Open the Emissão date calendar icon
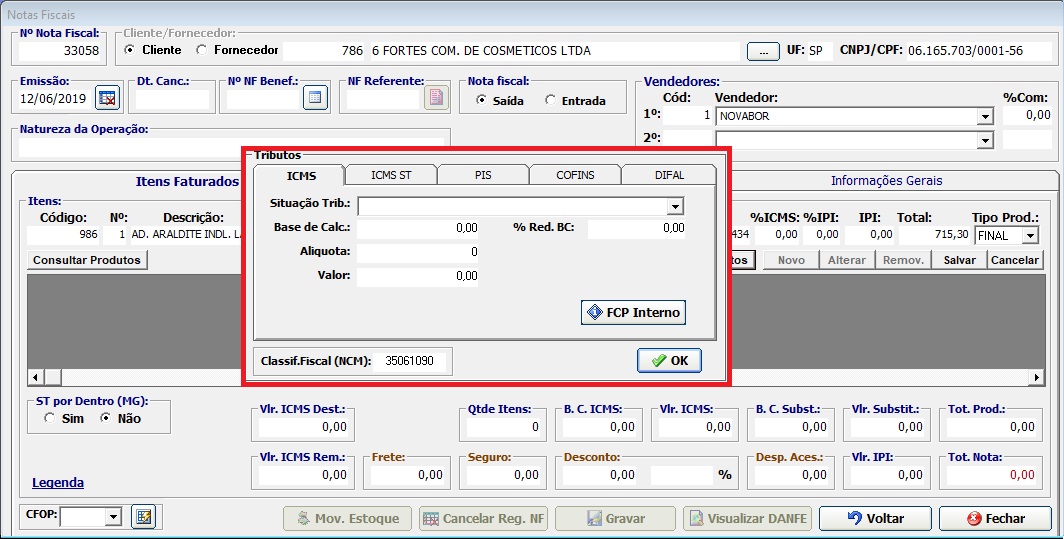1064x539 pixels. click(107, 98)
